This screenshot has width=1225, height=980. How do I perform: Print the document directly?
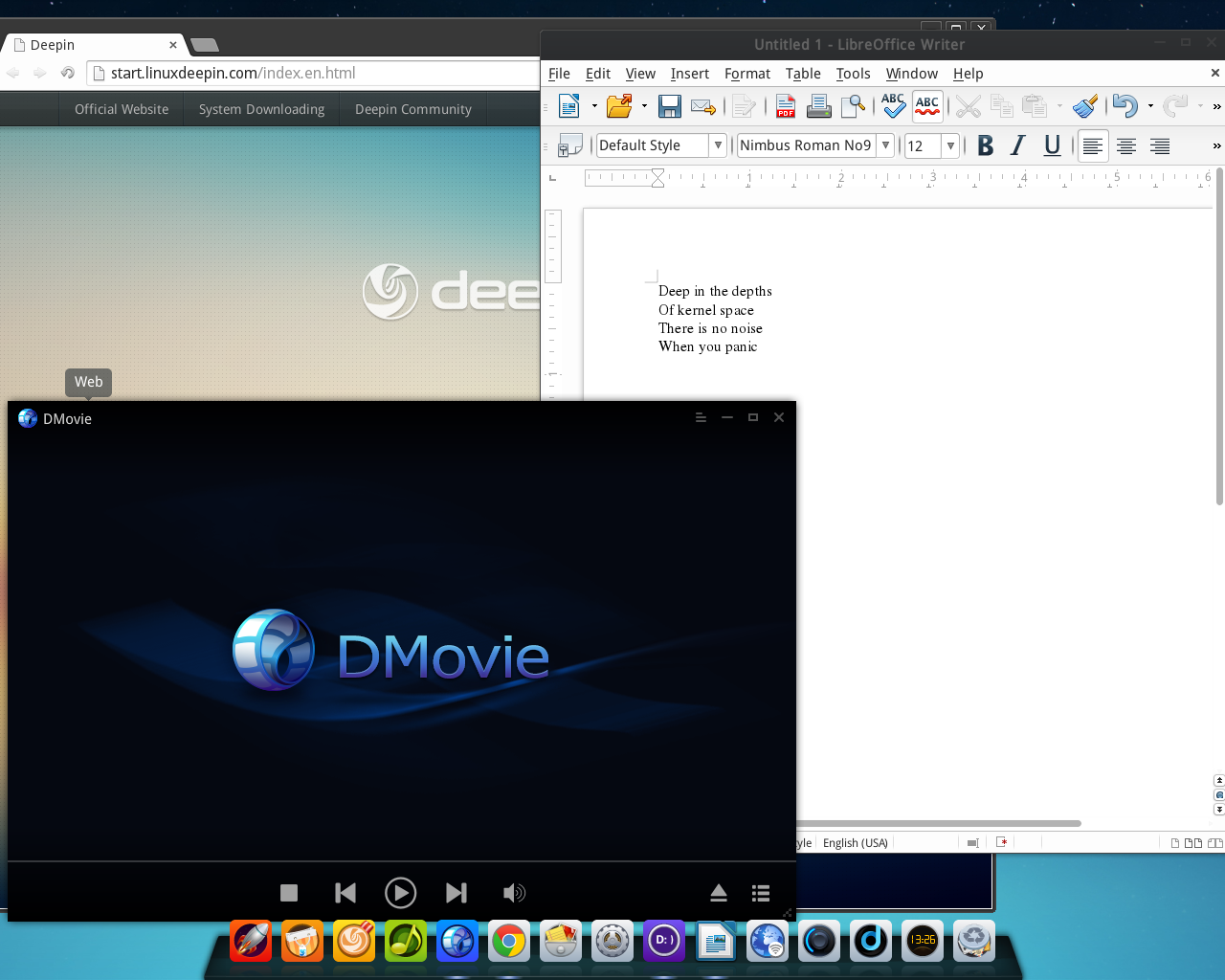click(818, 106)
